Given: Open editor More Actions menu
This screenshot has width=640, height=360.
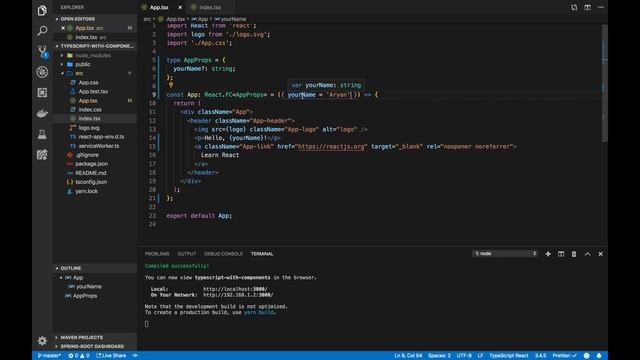Looking at the screenshot, I should pos(601,7).
